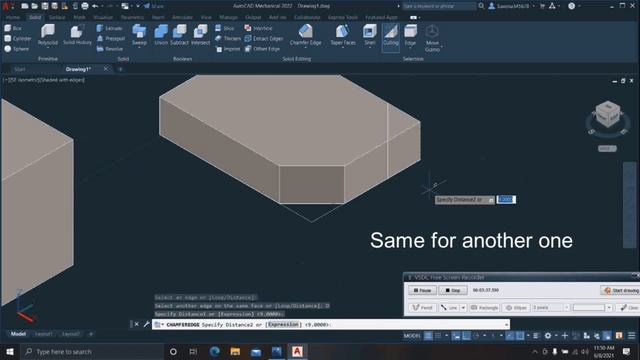
Task: Expand the Chamfer Edge dropdown arrow
Action: point(305,47)
